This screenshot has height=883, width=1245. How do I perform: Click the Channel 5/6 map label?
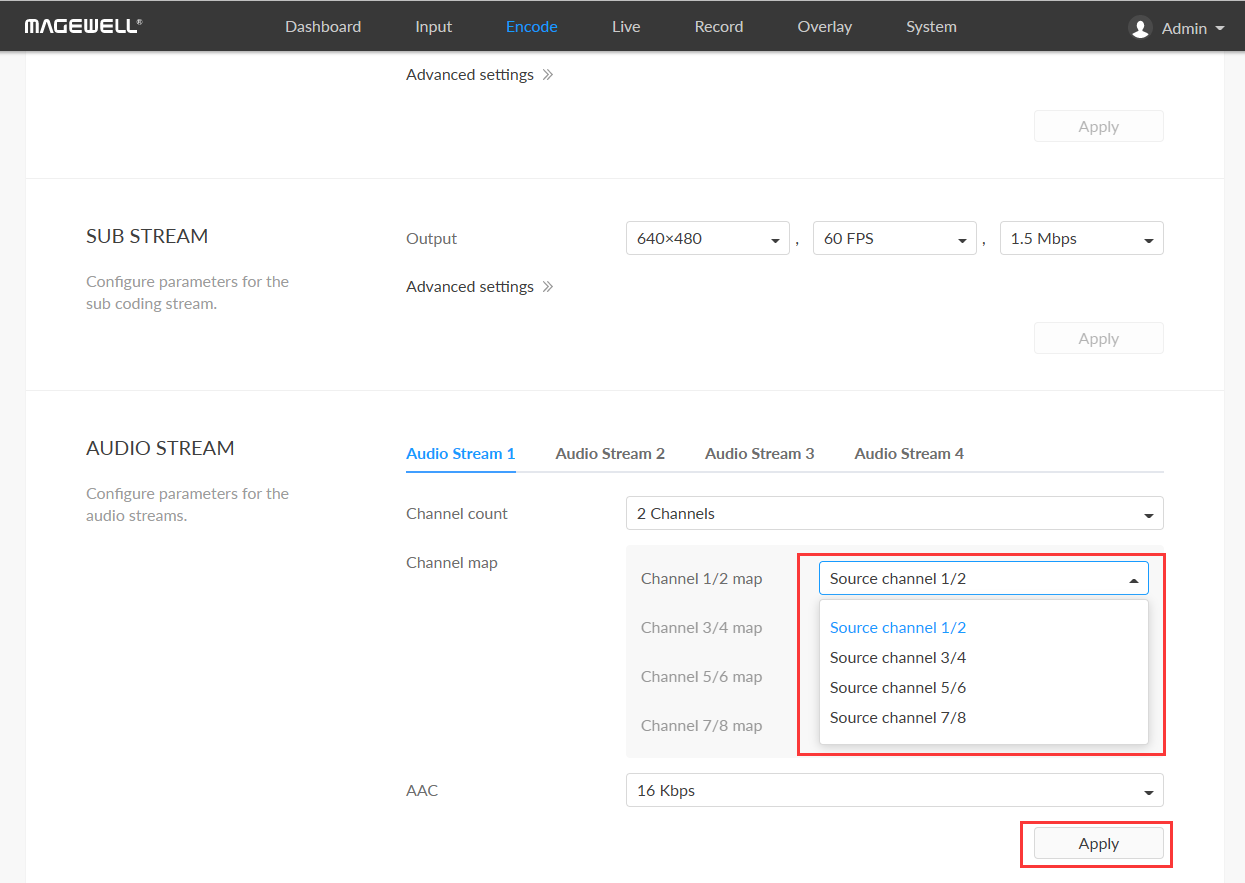(701, 677)
